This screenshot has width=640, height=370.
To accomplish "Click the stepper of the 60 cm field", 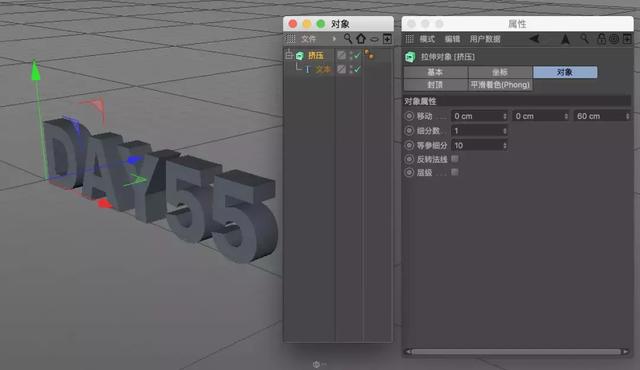I will pyautogui.click(x=628, y=116).
